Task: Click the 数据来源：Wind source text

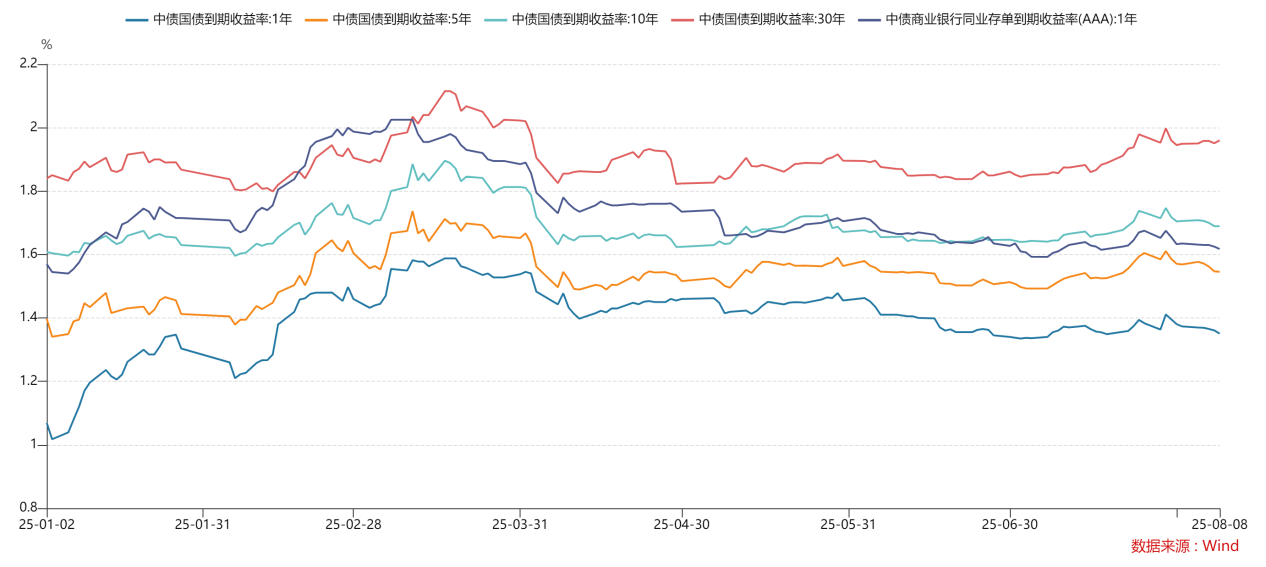Action: pos(1185,546)
